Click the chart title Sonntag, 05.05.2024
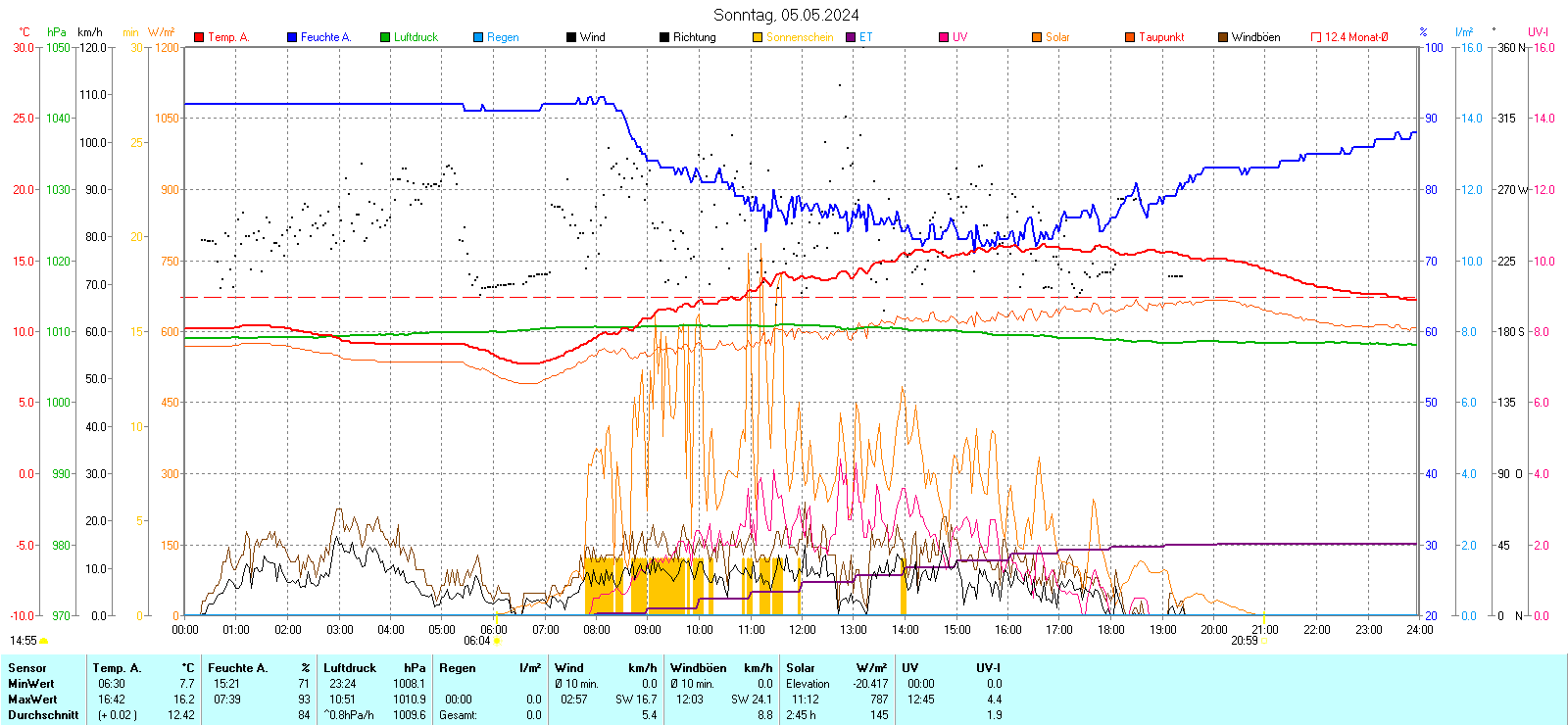This screenshot has height=725, width=1568. [786, 15]
